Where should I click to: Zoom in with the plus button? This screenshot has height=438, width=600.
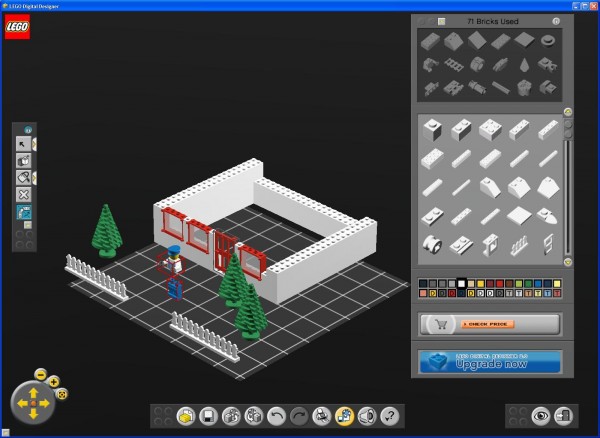pos(54,381)
